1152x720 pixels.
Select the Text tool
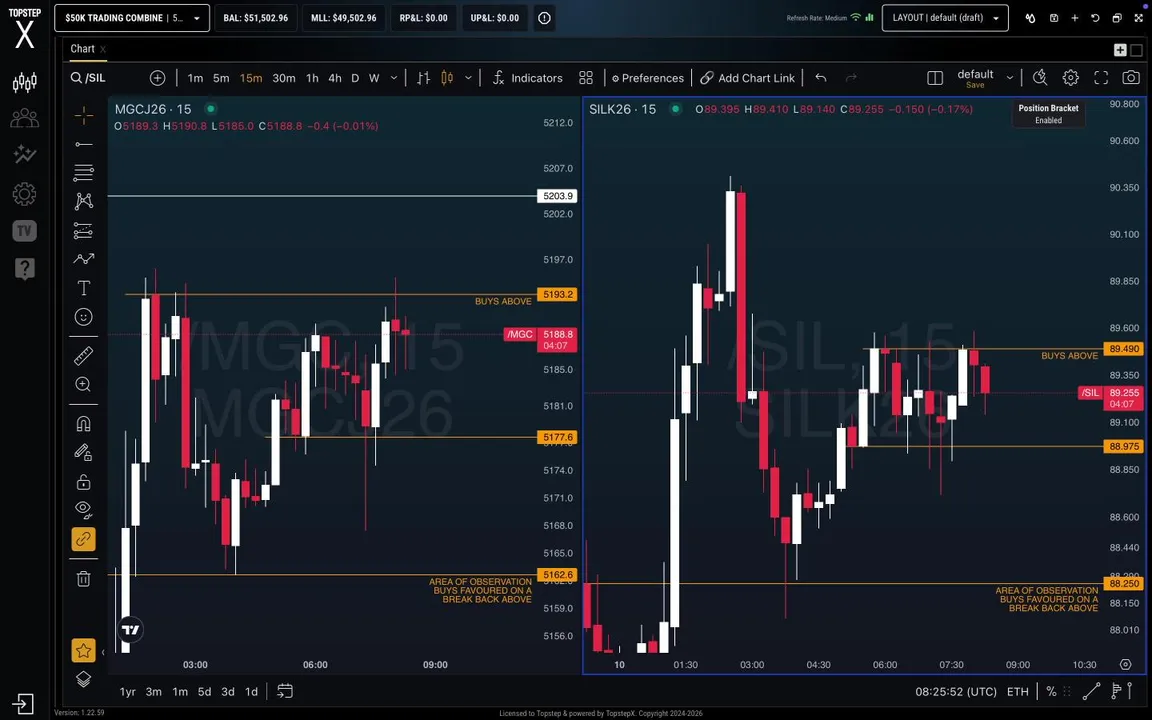(x=84, y=288)
